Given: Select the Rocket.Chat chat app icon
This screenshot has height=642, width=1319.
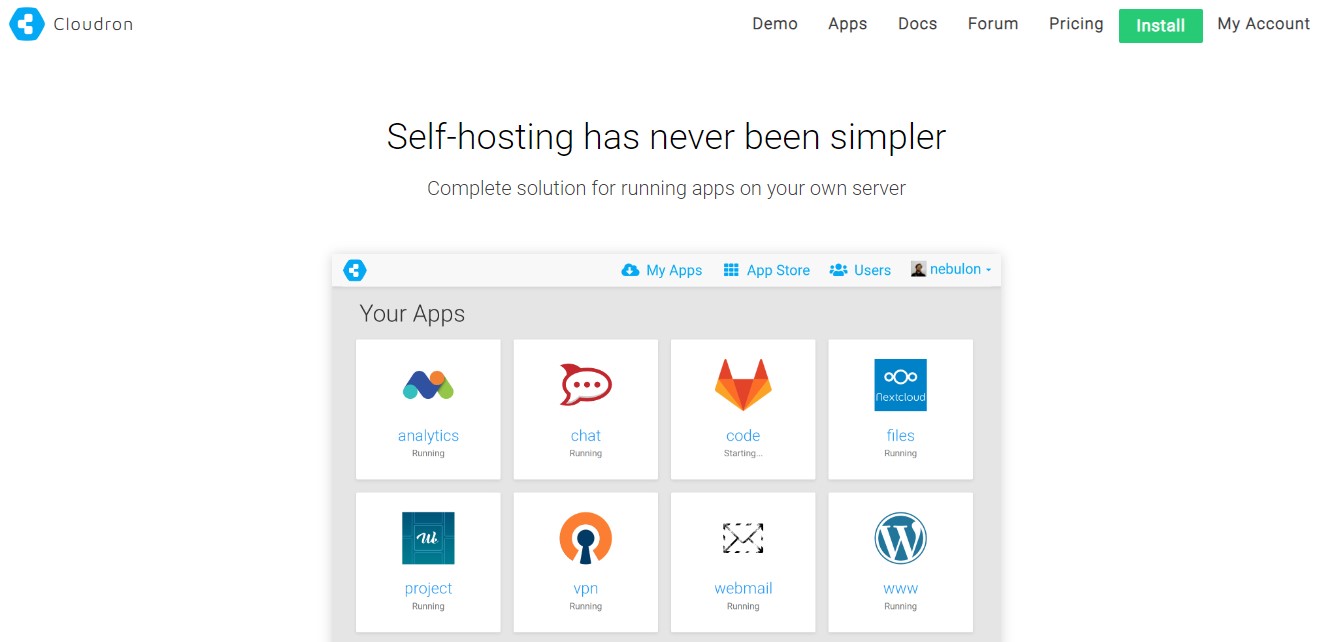Looking at the screenshot, I should click(x=585, y=383).
